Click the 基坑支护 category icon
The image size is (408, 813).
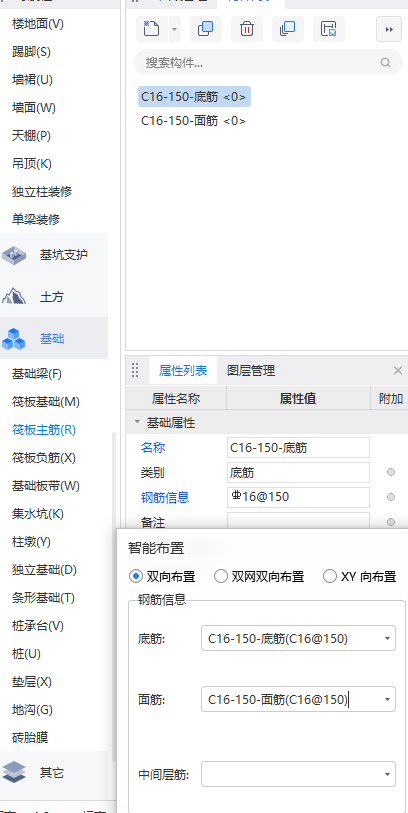pos(14,255)
